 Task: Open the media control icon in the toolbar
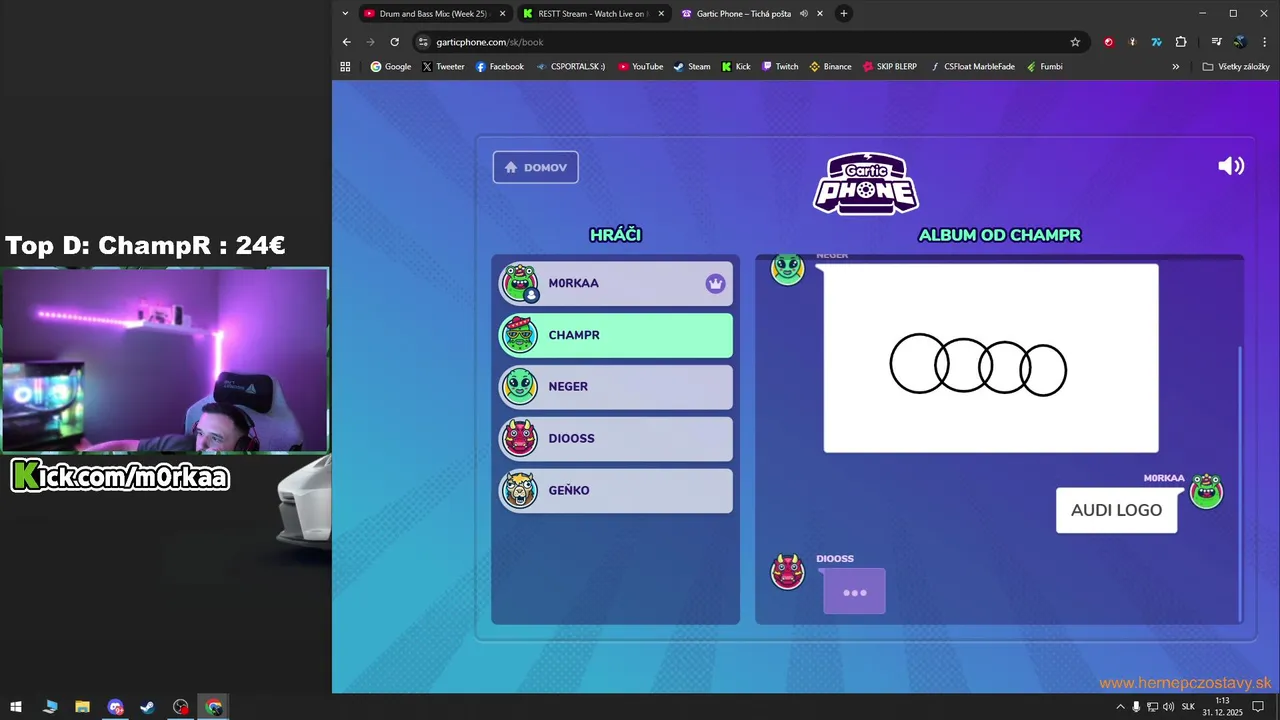click(x=1216, y=42)
